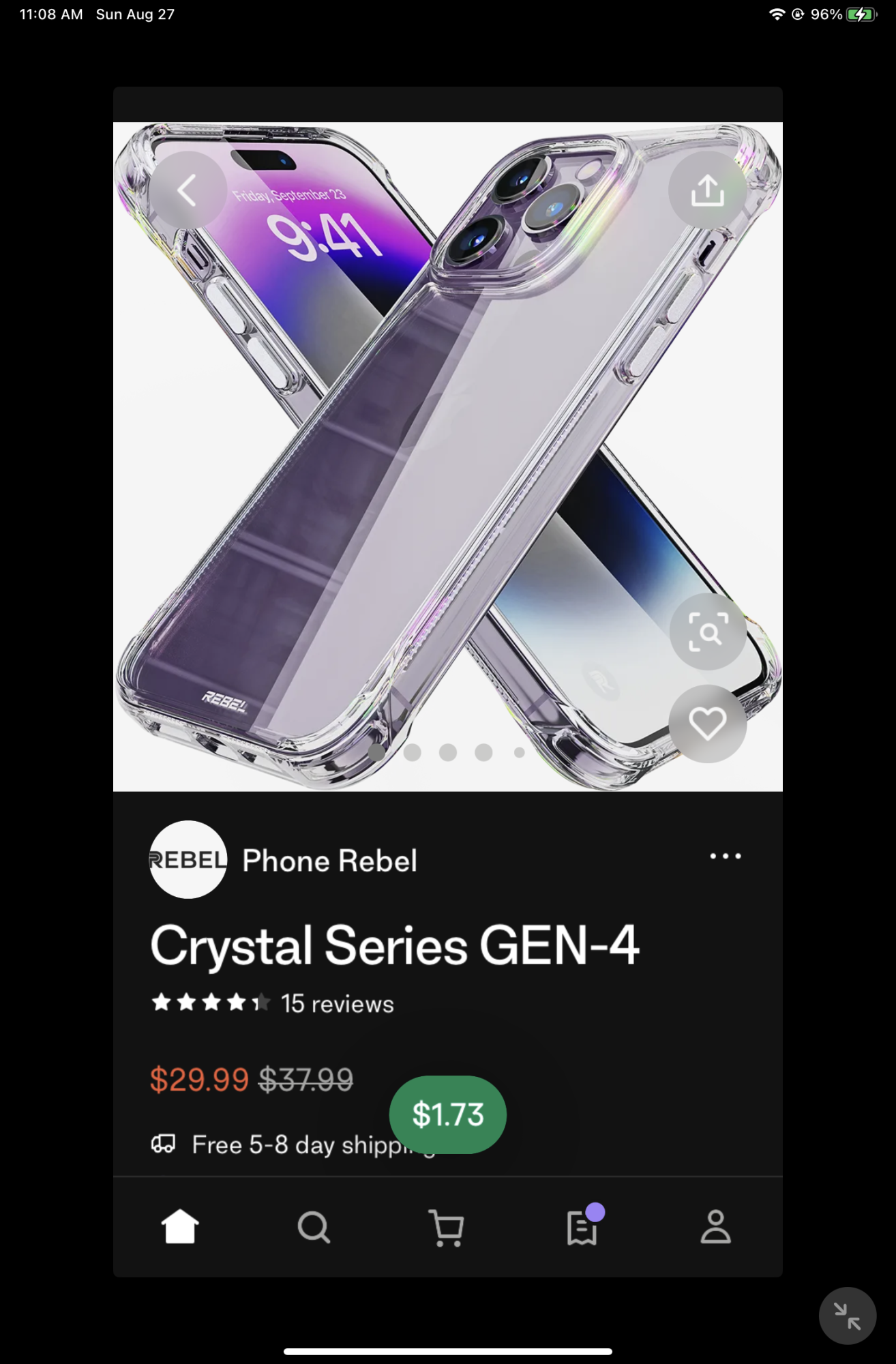The height and width of the screenshot is (1364, 896).
Task: Open the Phone Rebel store link
Action: [x=329, y=861]
